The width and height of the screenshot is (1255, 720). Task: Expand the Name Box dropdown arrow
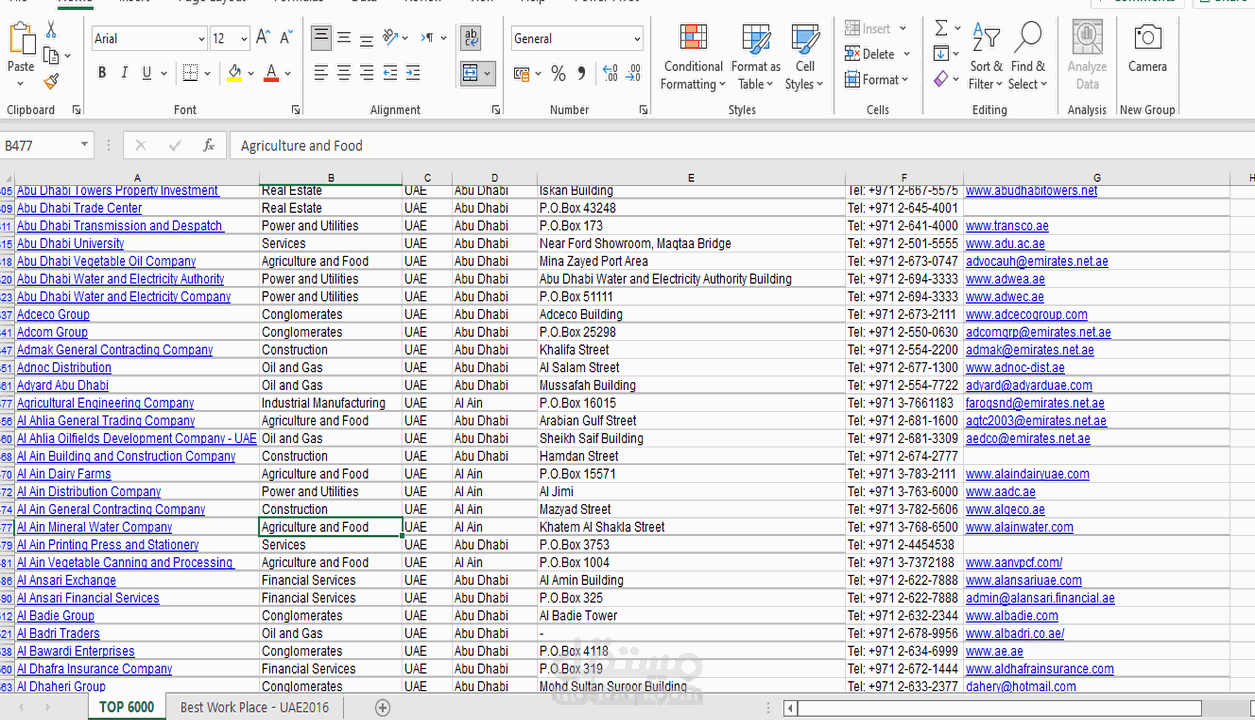pyautogui.click(x=84, y=146)
